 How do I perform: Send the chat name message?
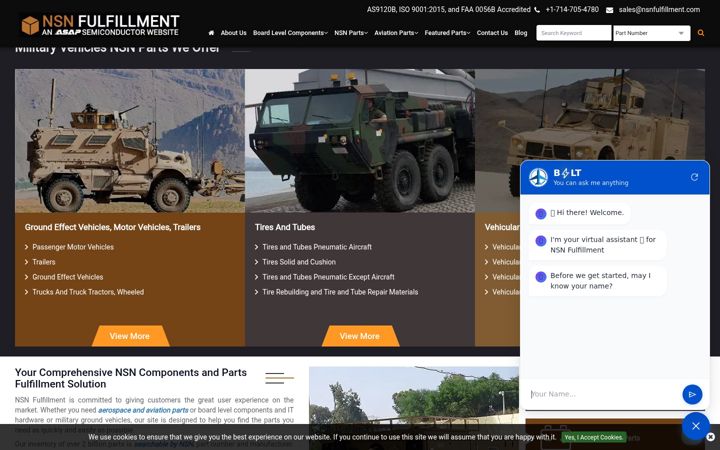(692, 394)
